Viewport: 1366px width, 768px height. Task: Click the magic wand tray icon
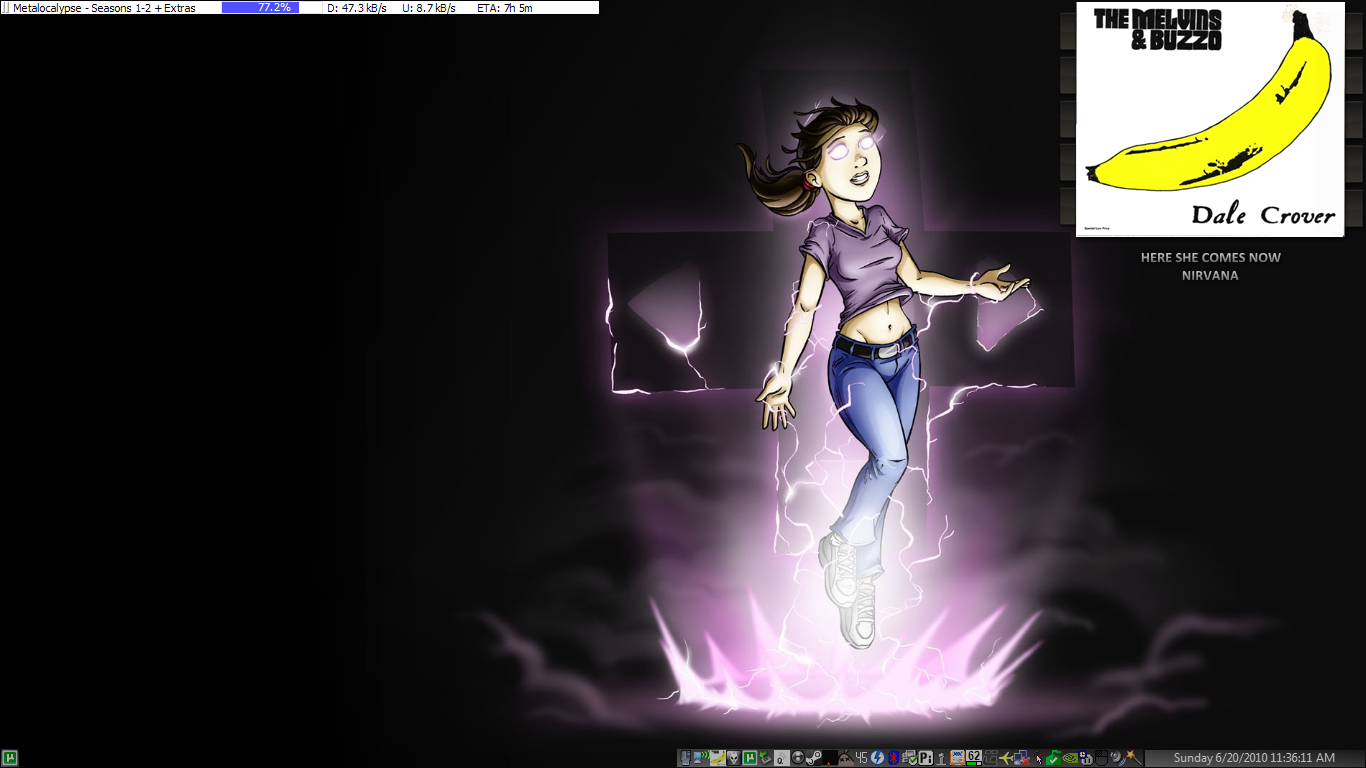1132,758
